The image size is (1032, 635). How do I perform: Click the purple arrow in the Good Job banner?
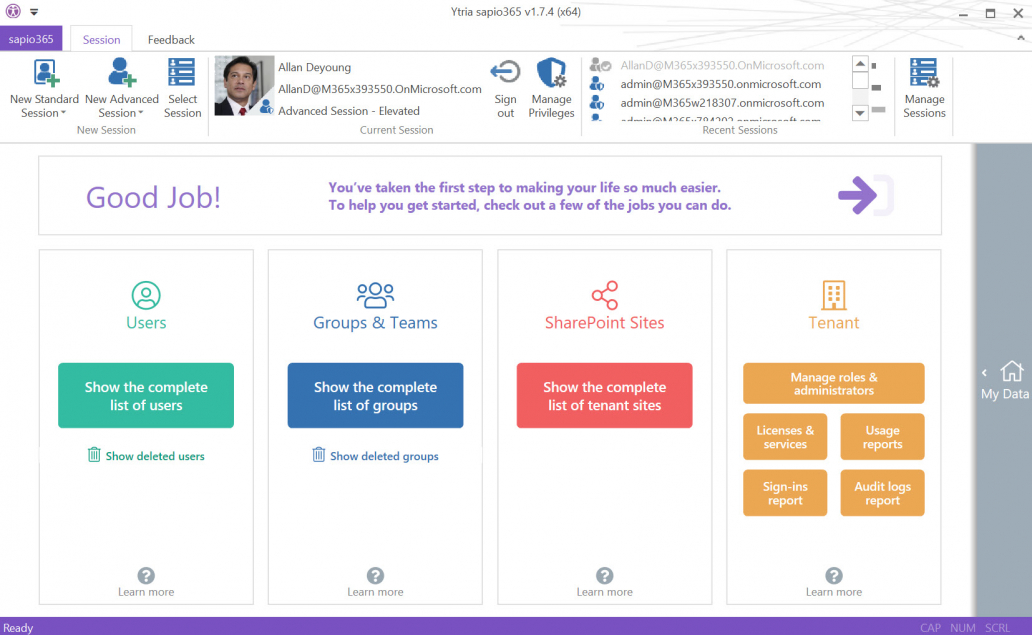[858, 195]
